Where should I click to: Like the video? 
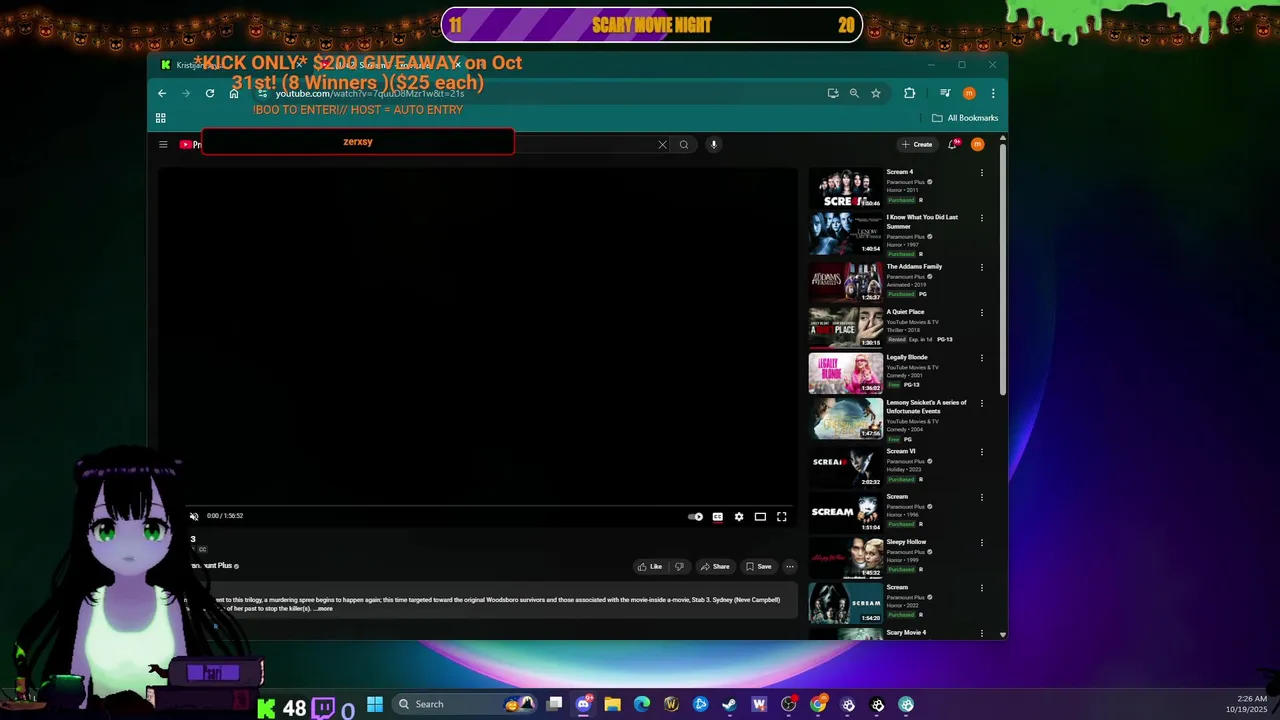pos(650,566)
